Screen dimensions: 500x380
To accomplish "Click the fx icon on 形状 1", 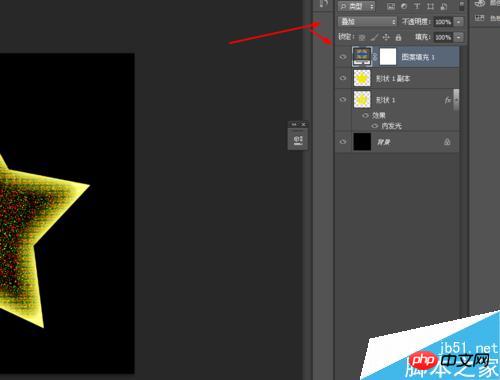I will [x=447, y=100].
